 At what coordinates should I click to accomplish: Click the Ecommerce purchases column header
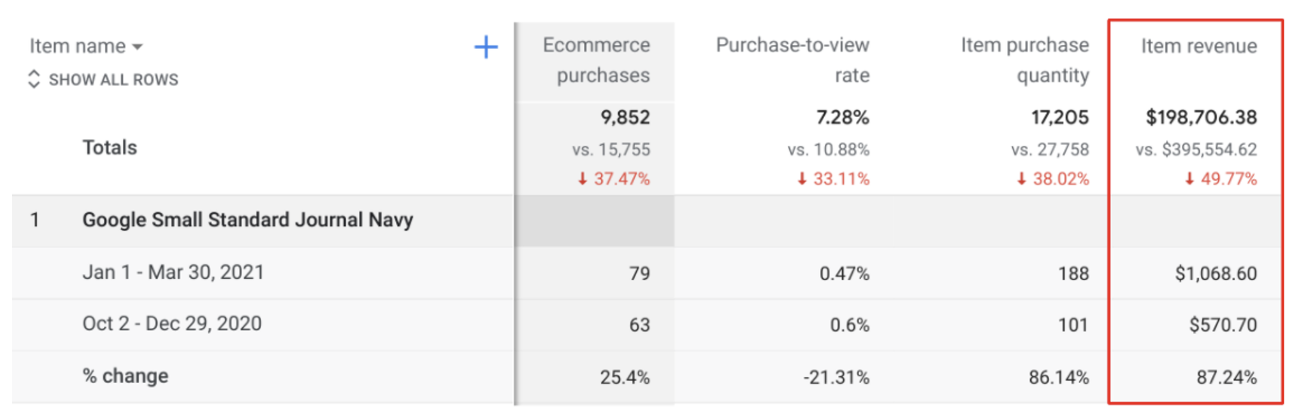tap(596, 60)
